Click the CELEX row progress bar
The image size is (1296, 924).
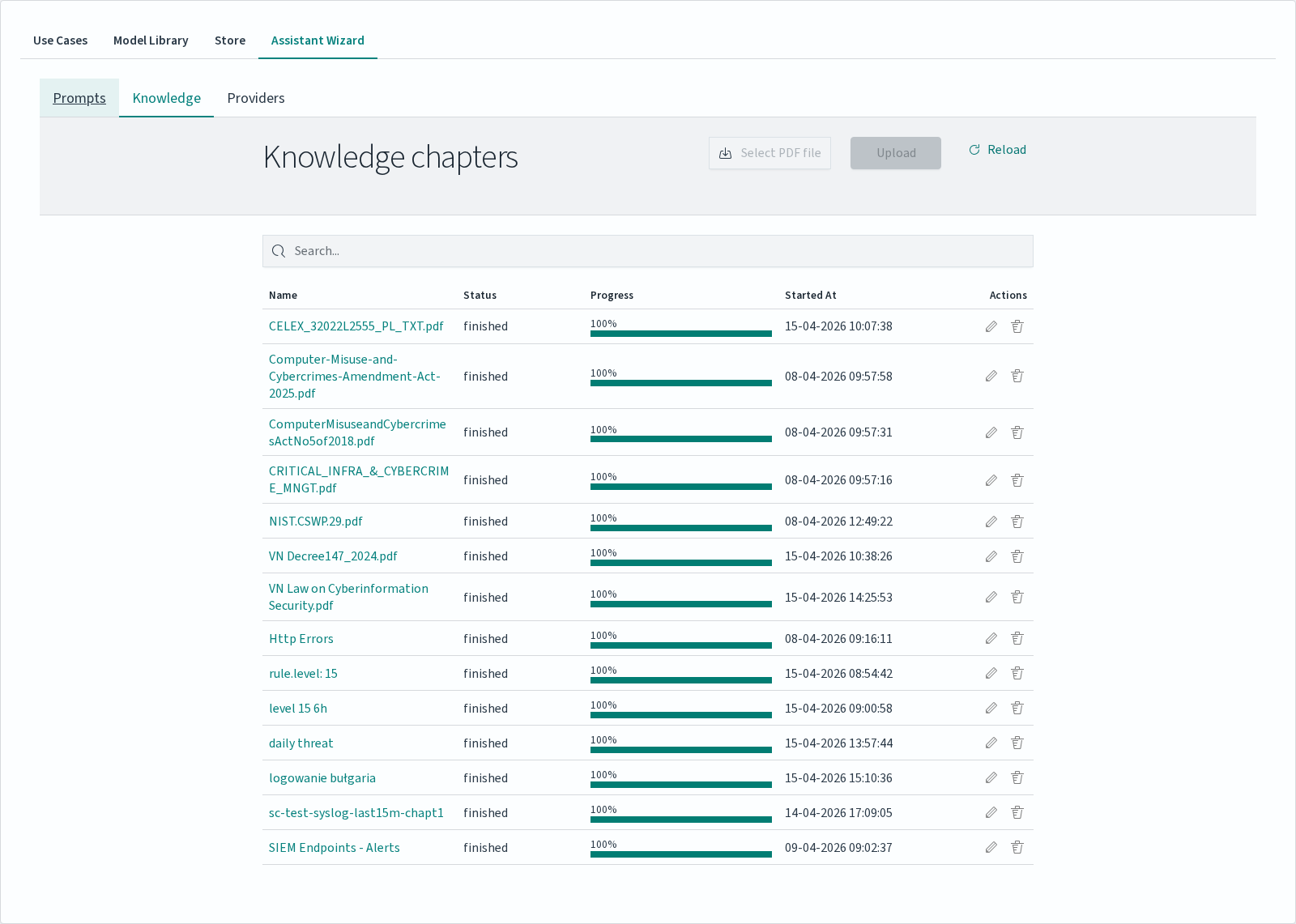pos(681,333)
